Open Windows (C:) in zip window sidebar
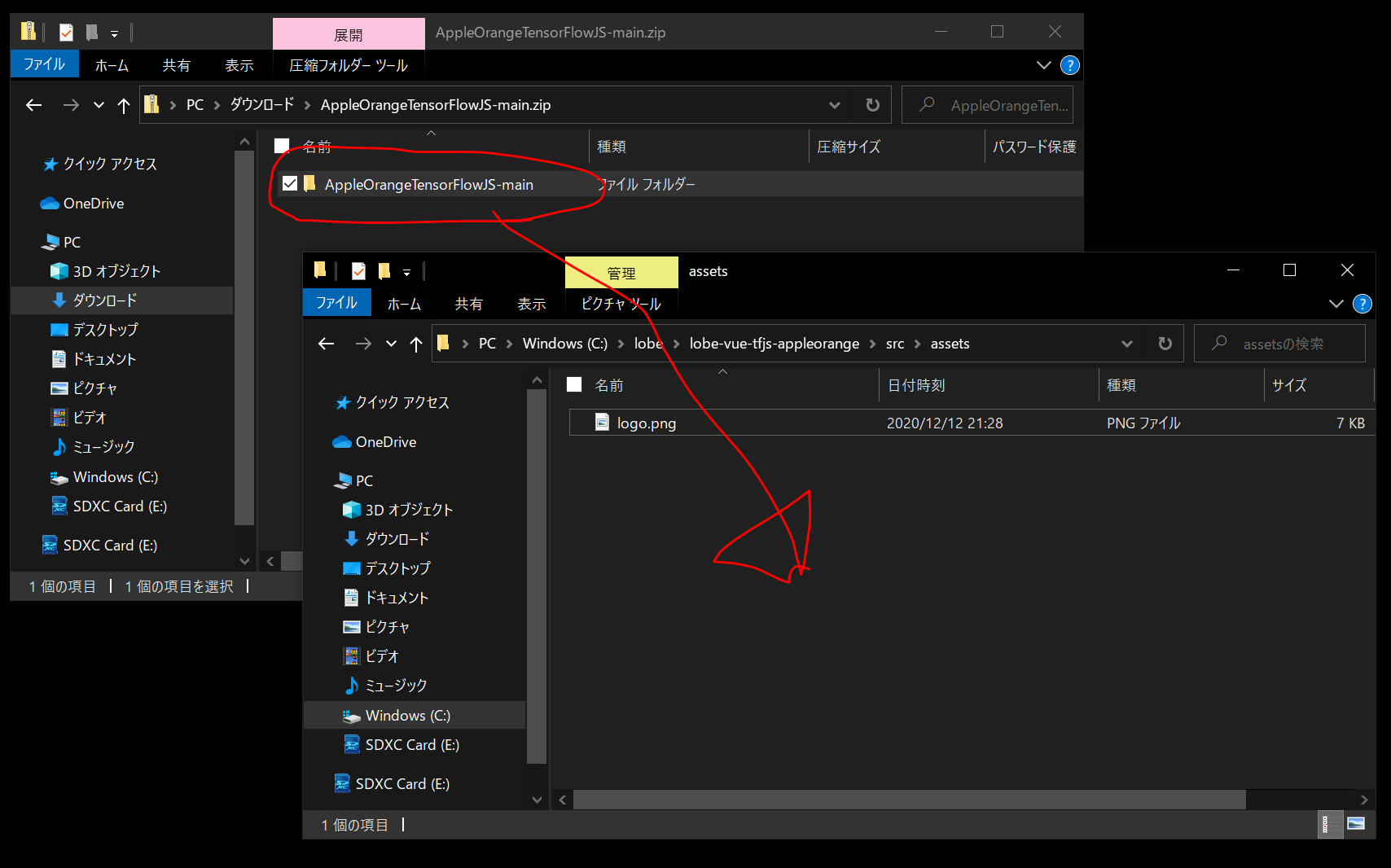Screen dimensions: 1391x868 (x=105, y=477)
